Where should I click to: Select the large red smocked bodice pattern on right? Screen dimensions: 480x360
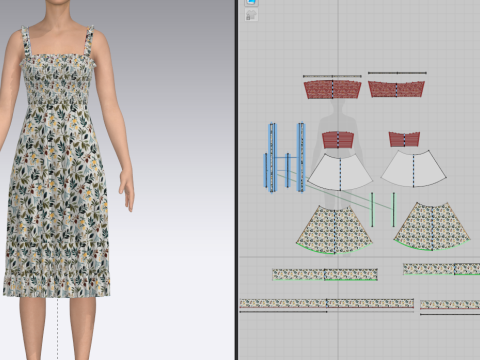click(396, 89)
